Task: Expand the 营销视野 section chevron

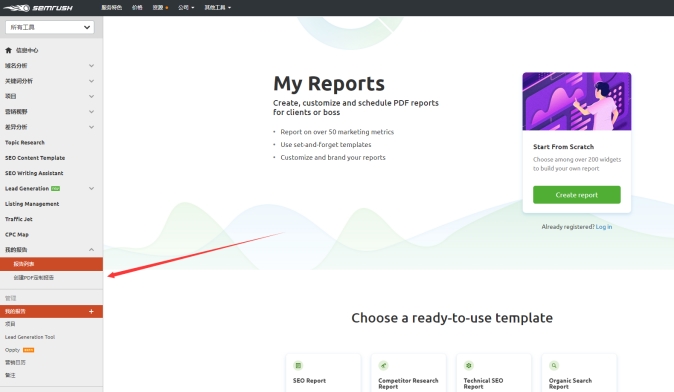Action: point(92,112)
